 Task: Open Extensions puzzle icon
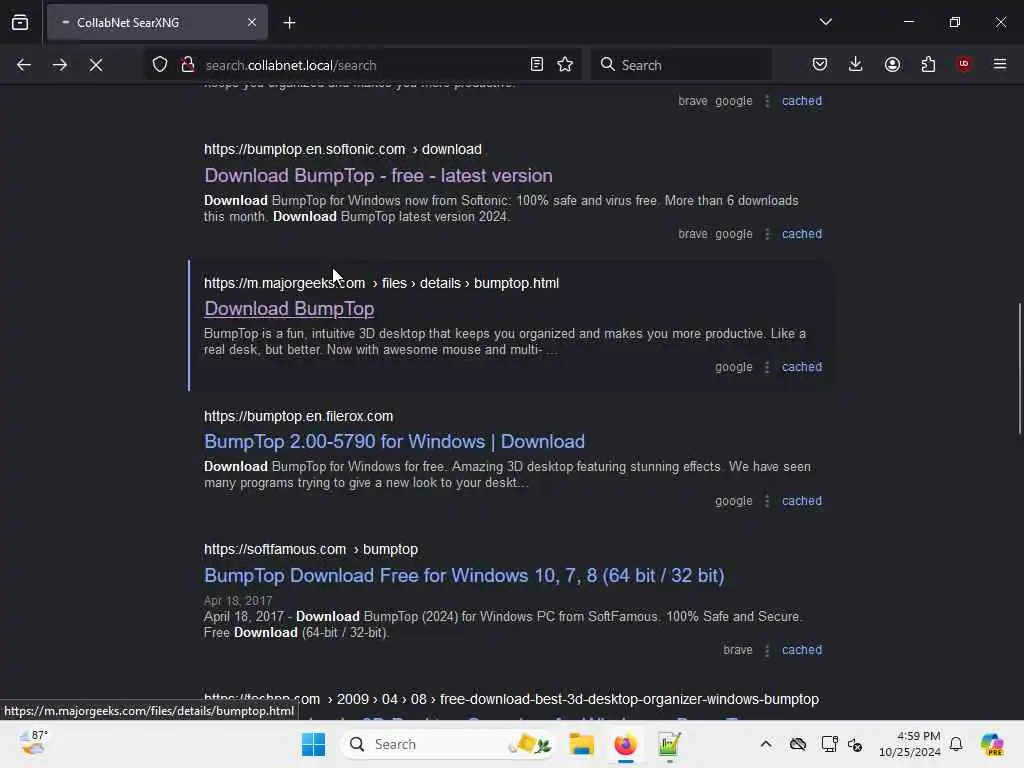(928, 65)
